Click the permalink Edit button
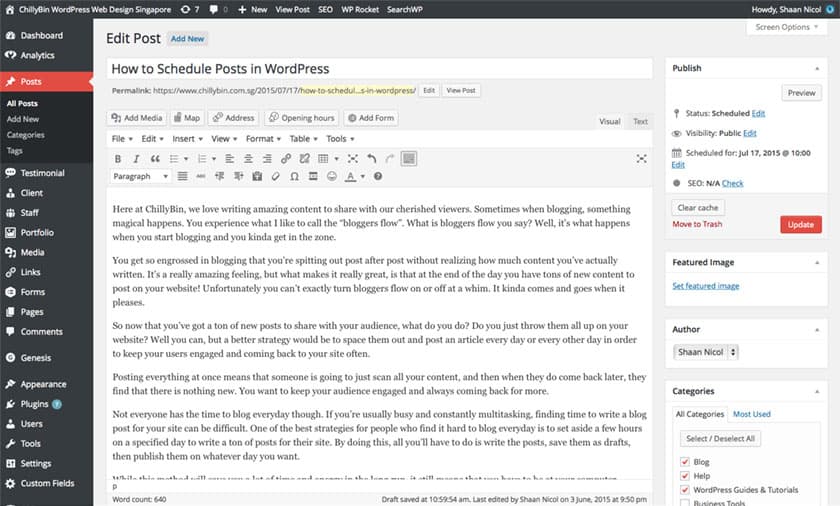Image resolution: width=840 pixels, height=506 pixels. point(429,90)
